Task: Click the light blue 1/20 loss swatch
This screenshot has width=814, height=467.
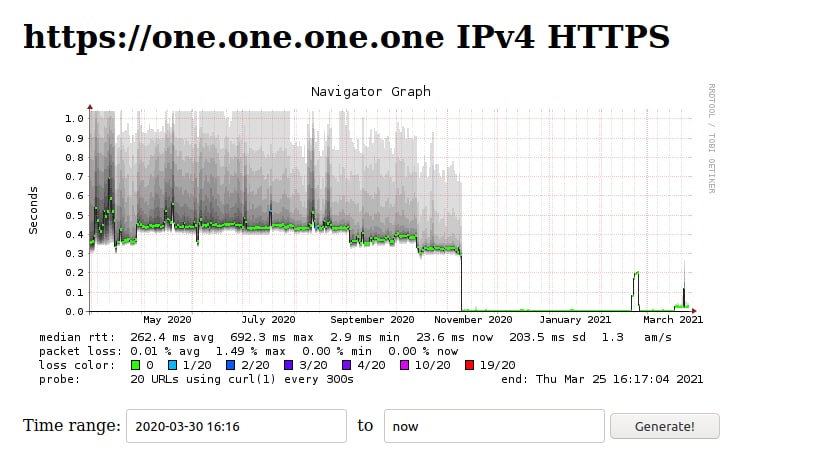Action: pyautogui.click(x=173, y=365)
